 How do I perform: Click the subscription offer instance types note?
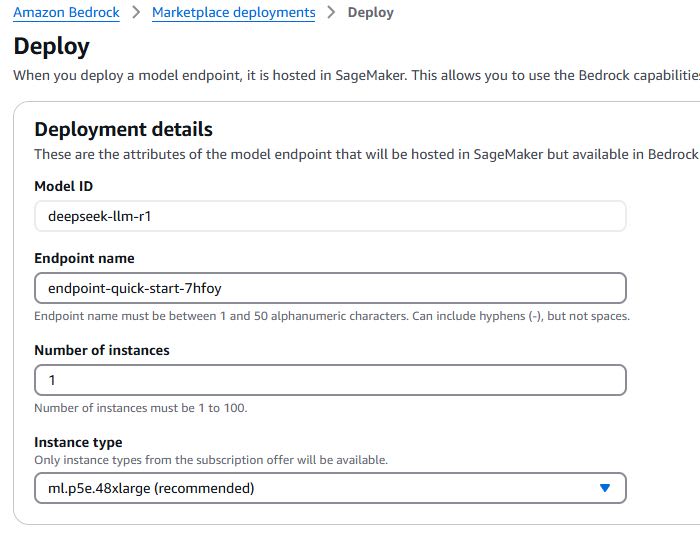click(210, 460)
